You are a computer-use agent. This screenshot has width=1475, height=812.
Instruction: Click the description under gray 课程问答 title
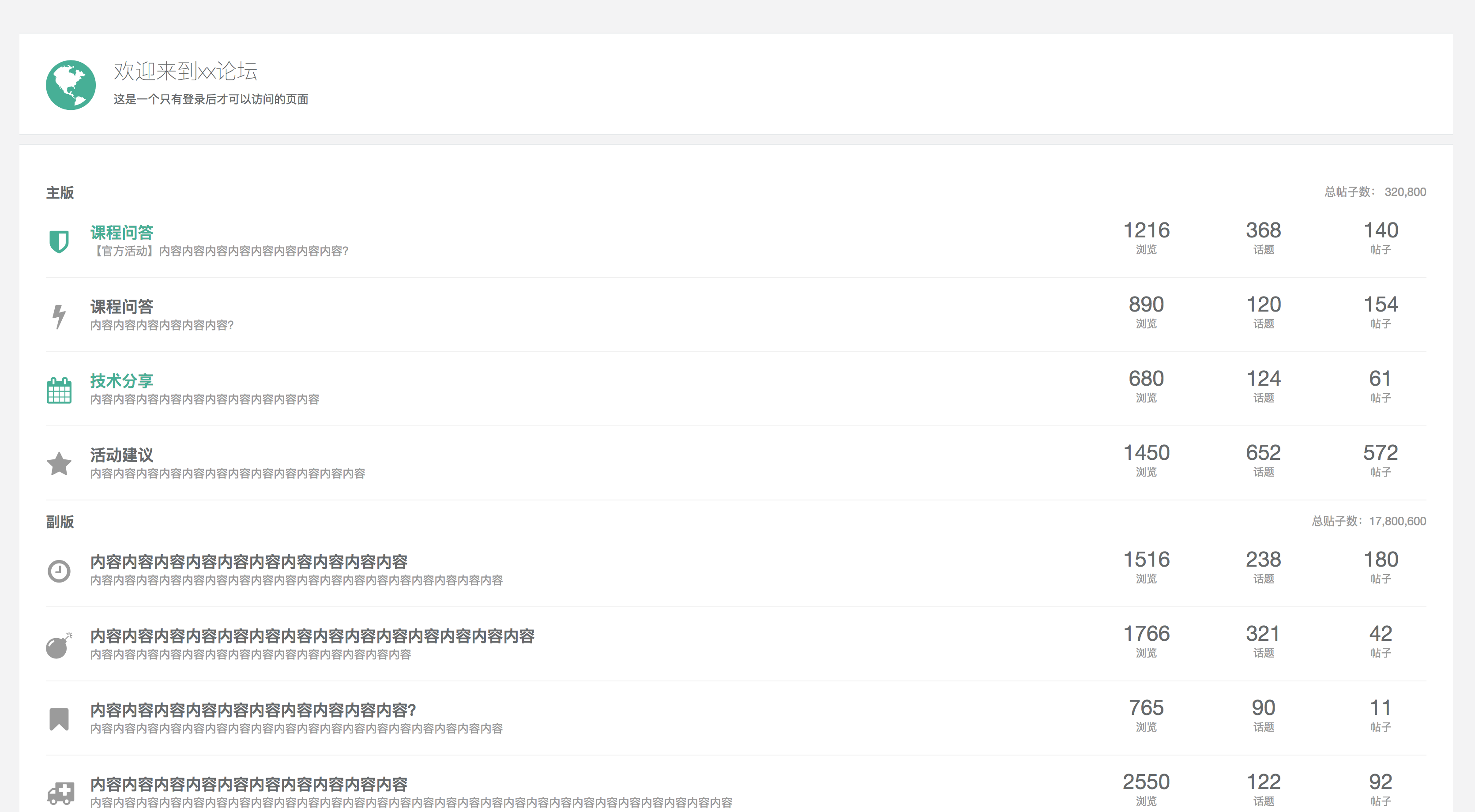point(162,325)
